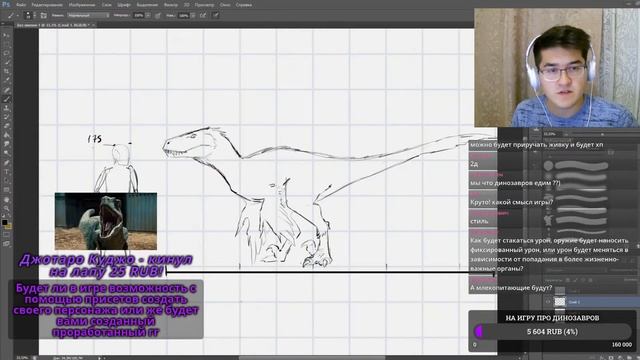Click the Opacity value field

coord(139,16)
